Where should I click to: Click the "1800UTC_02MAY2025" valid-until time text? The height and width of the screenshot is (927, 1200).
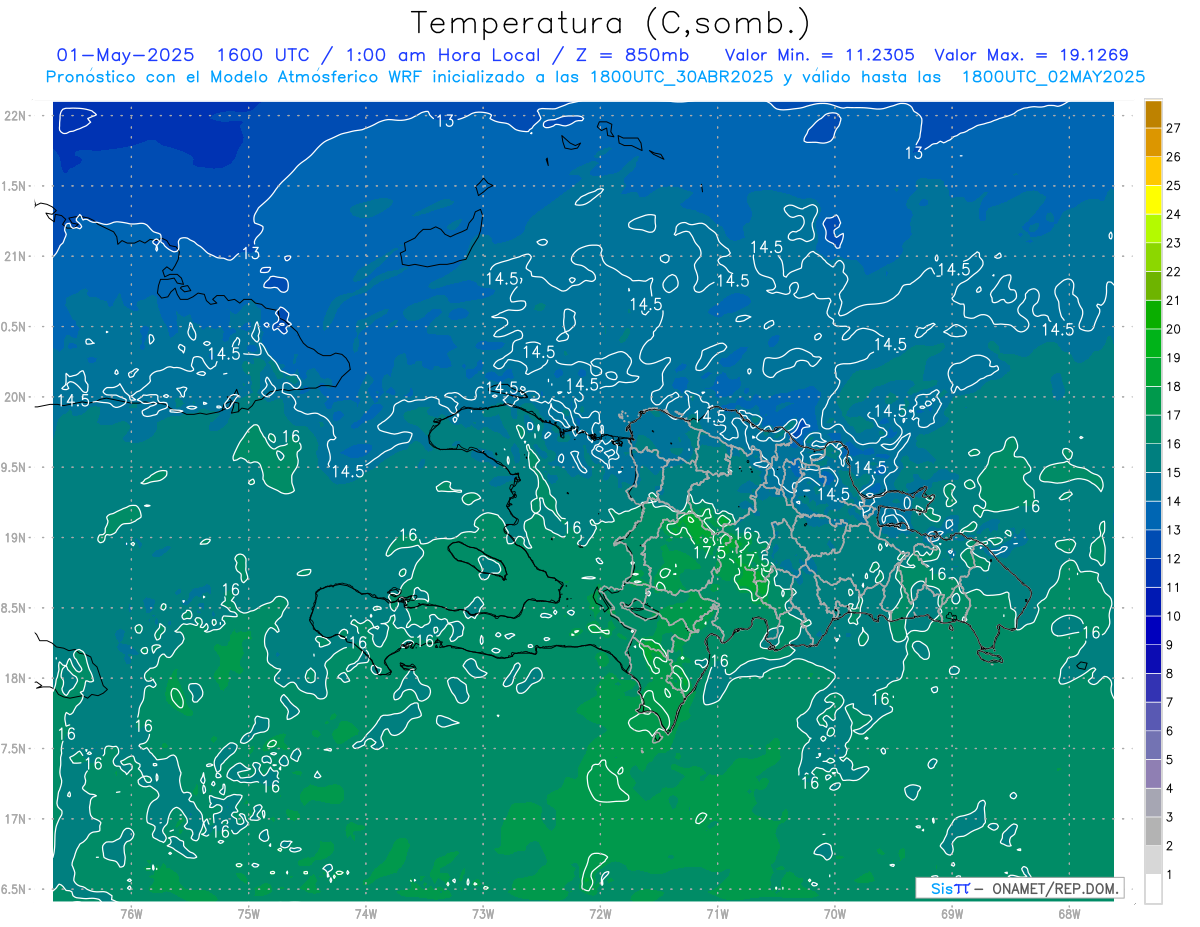1053,77
